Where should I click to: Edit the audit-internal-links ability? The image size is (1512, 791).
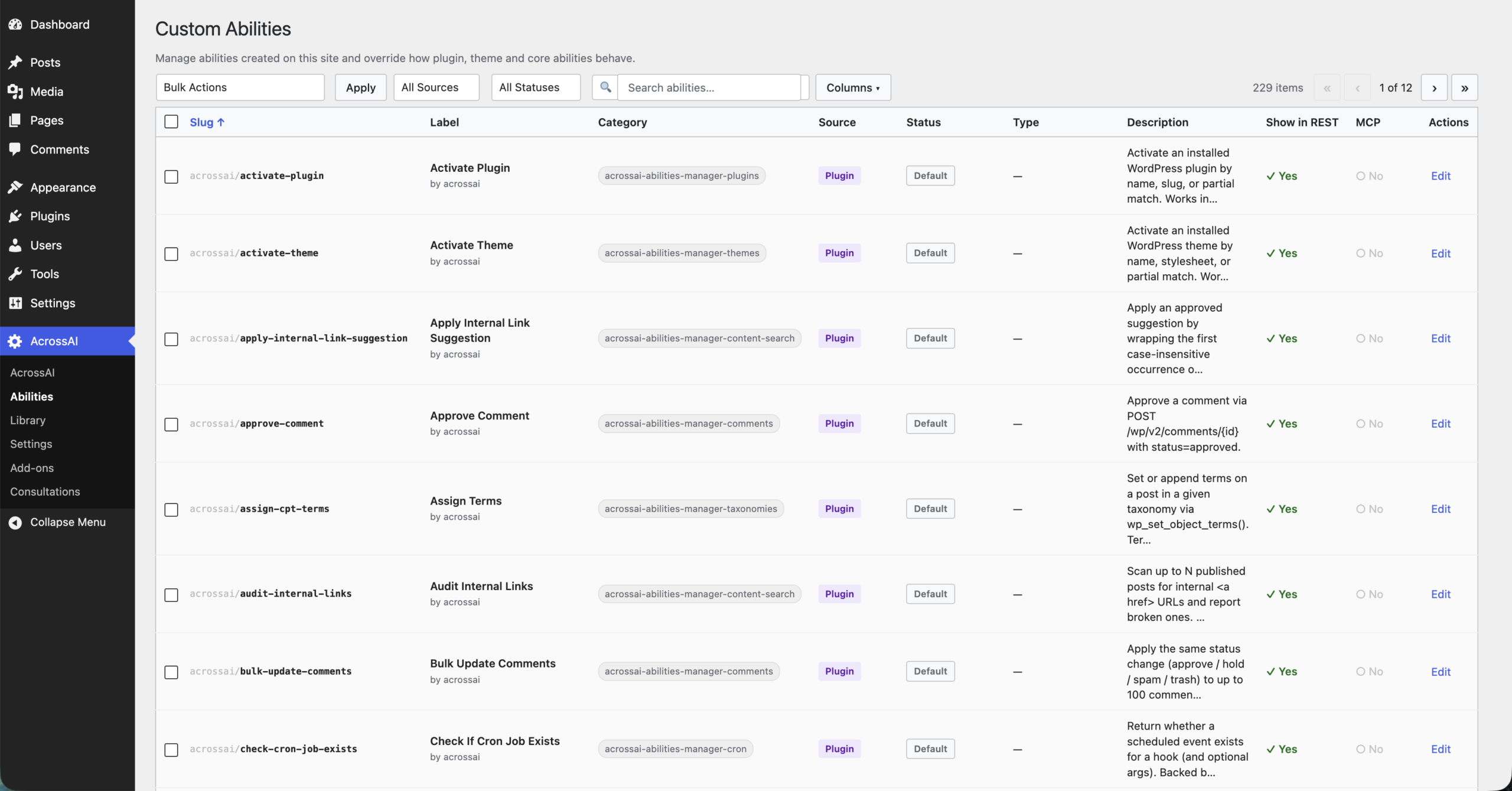(x=1441, y=594)
